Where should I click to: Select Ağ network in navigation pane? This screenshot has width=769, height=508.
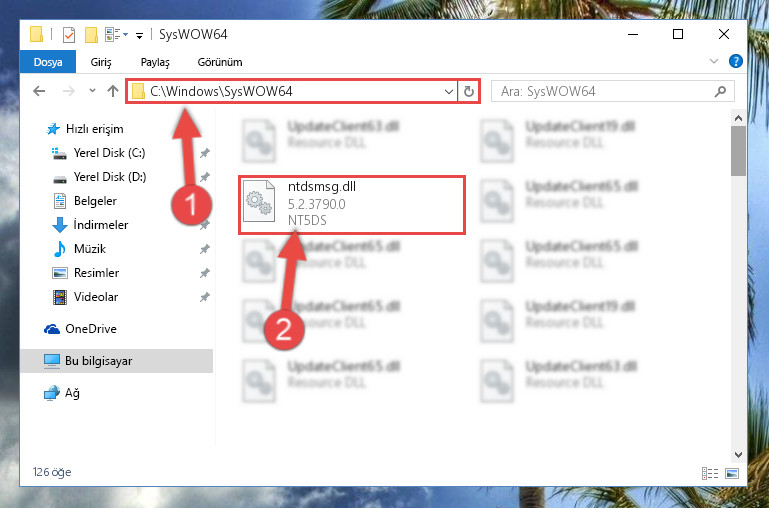(72, 393)
